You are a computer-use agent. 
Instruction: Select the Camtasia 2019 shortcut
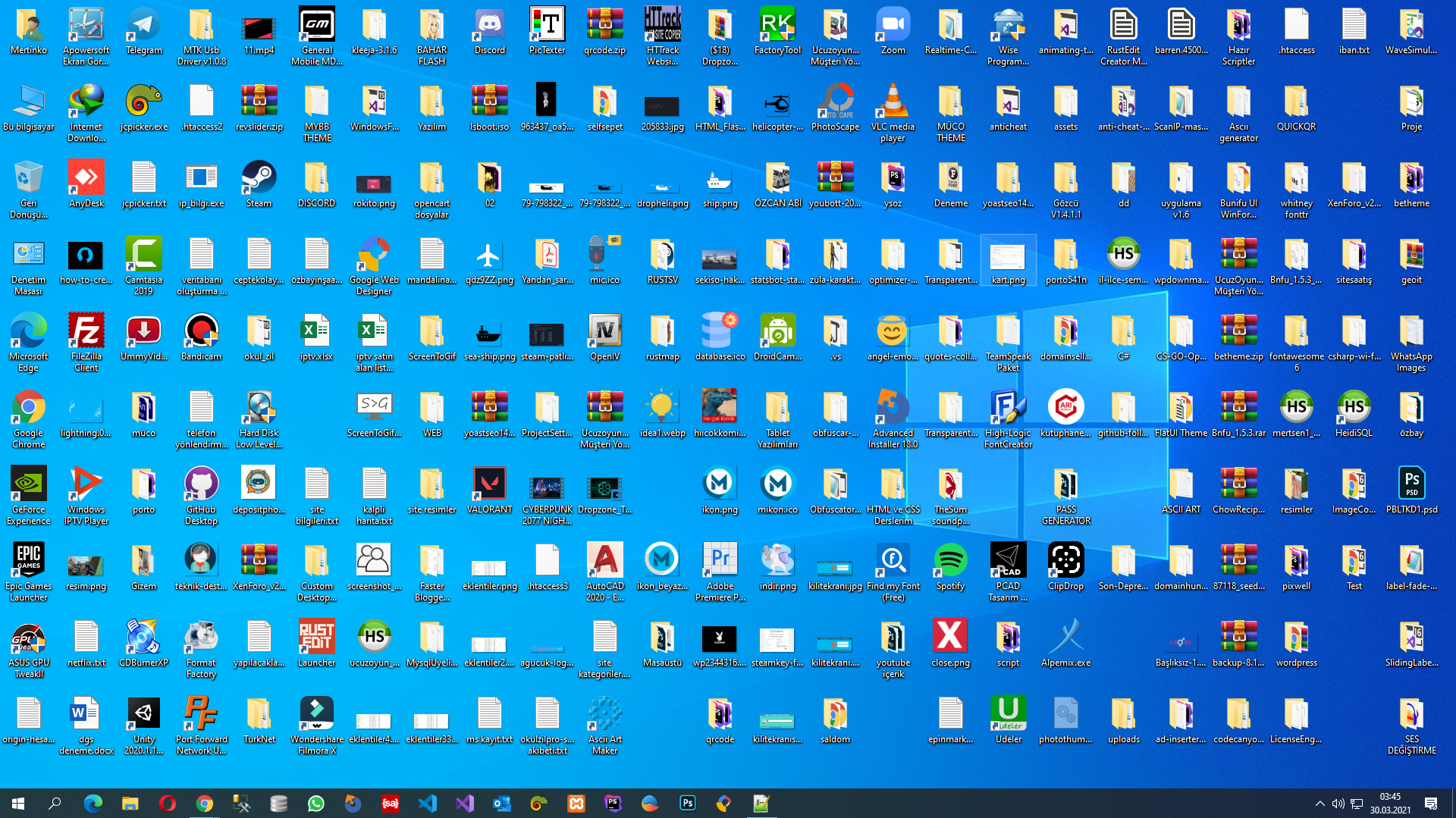coord(144,267)
